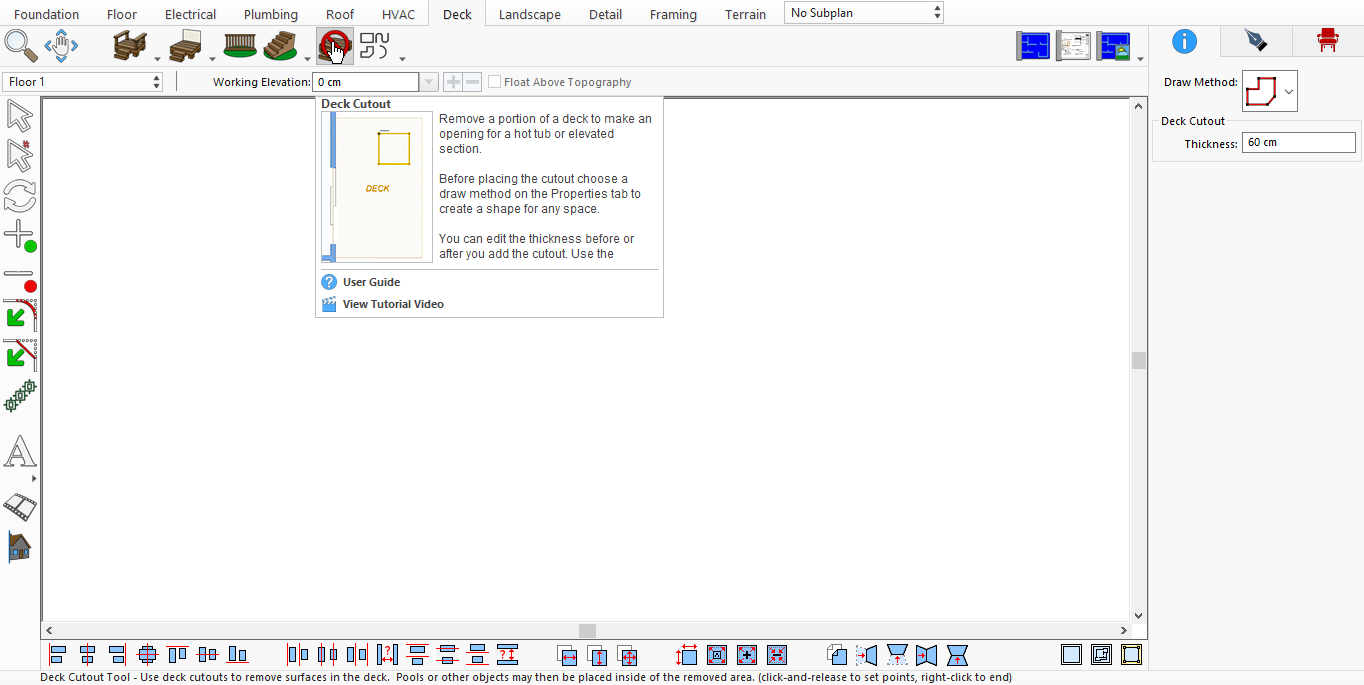
Task: Click the Deck Cutout tool icon
Action: point(334,46)
